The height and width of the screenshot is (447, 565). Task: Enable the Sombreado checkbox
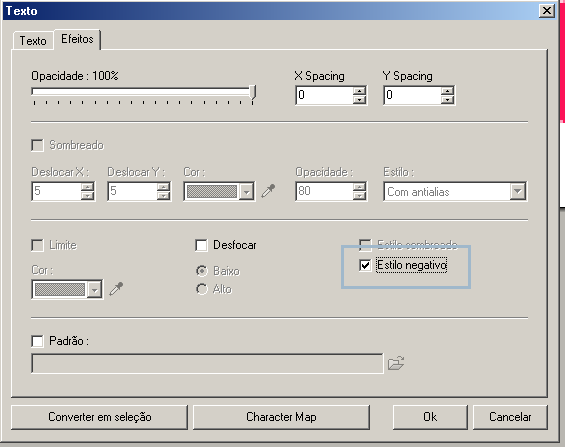pos(37,146)
